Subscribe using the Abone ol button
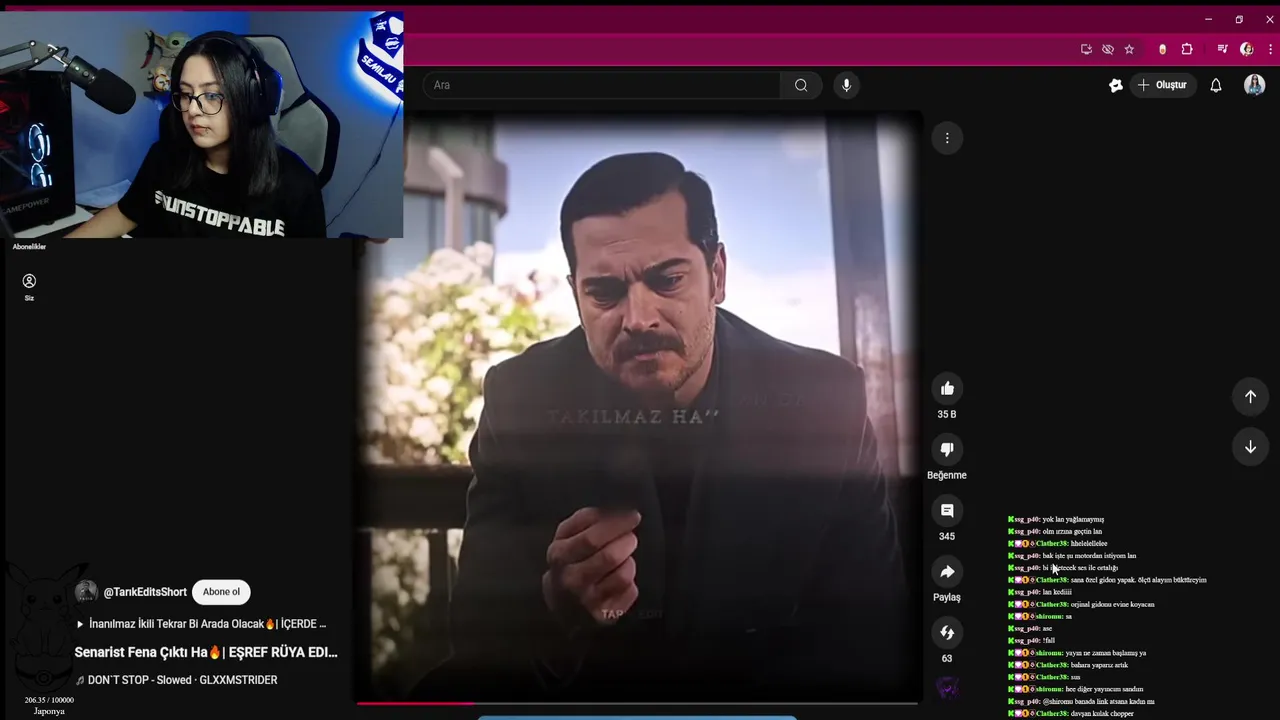 pos(221,592)
